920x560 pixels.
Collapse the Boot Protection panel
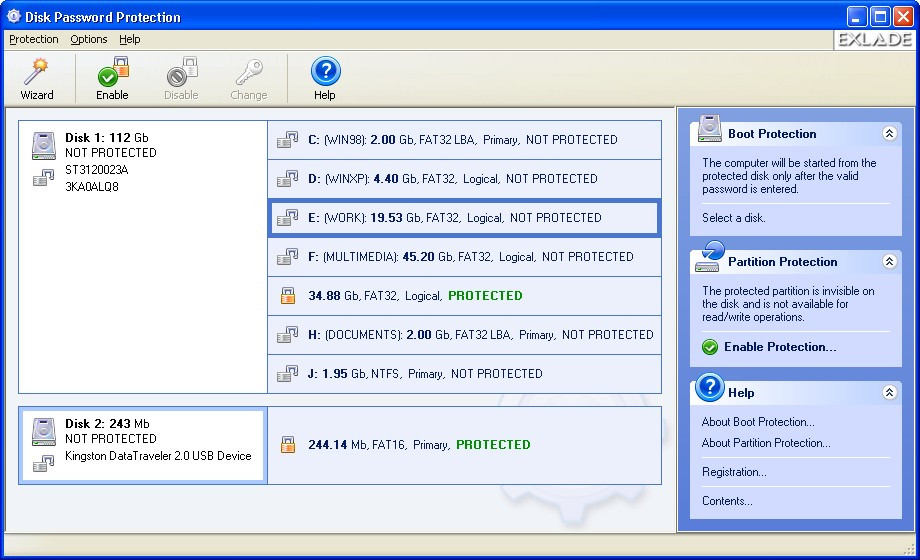889,133
